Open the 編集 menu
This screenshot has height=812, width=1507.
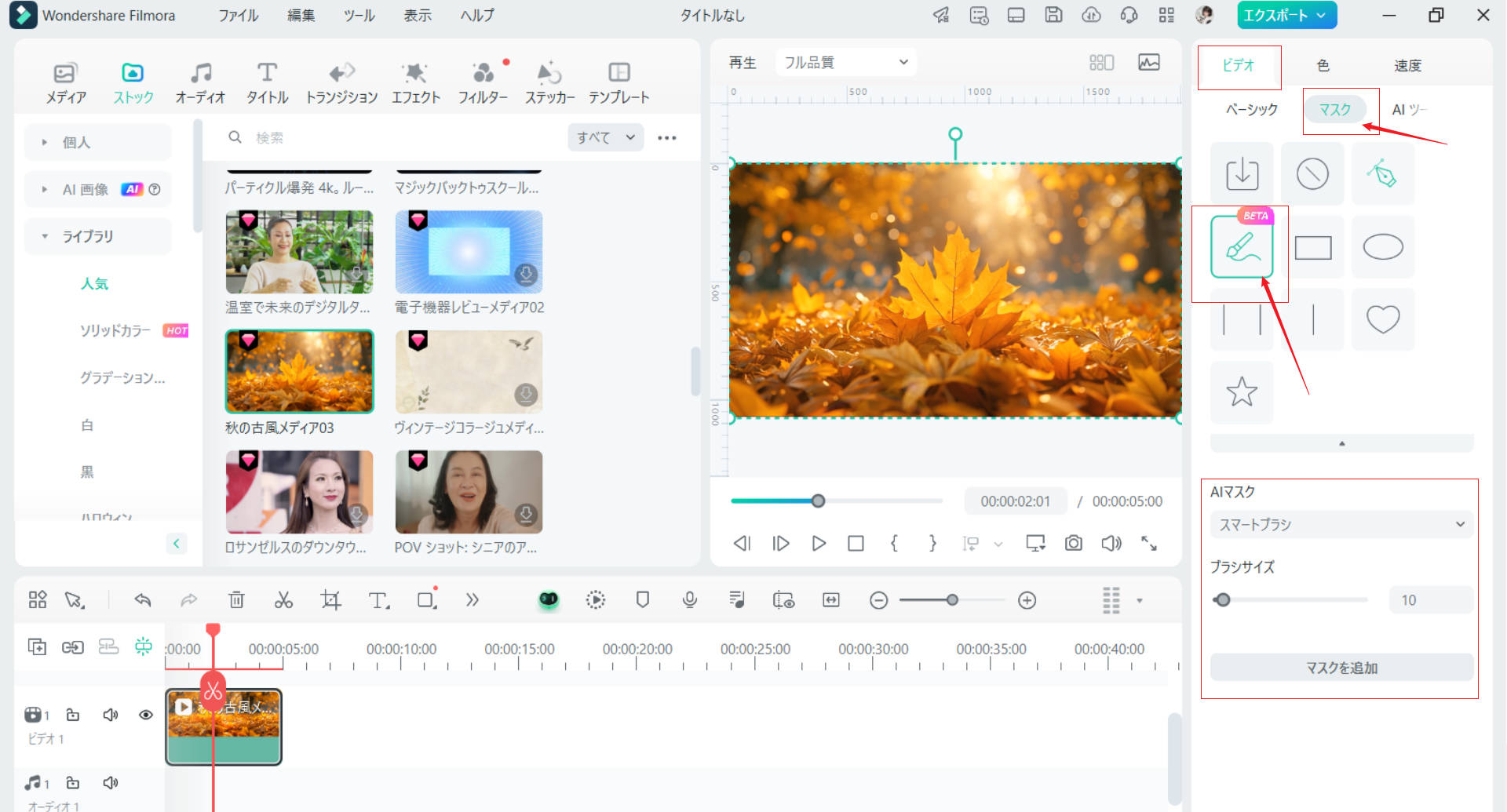[x=301, y=15]
